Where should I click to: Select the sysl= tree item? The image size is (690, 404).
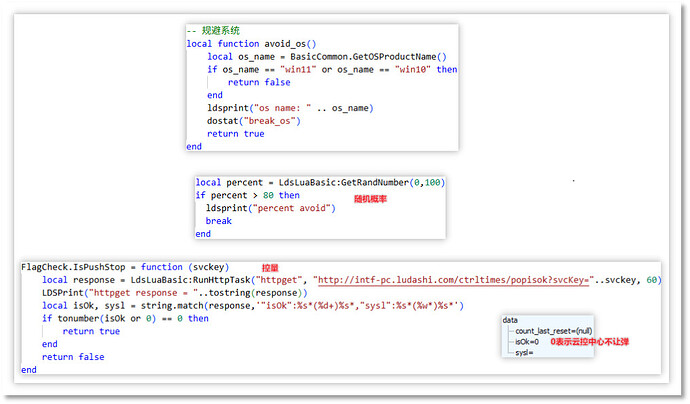[x=525, y=352]
